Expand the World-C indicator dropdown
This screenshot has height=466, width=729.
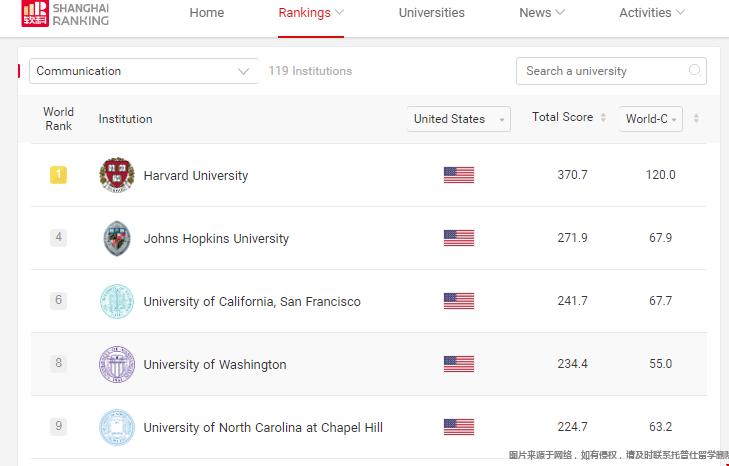pyautogui.click(x=651, y=119)
